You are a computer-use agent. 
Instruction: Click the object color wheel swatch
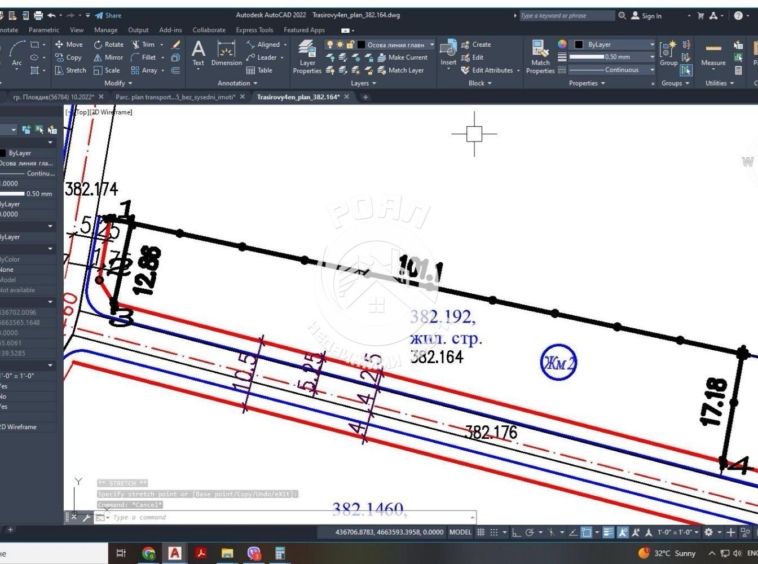click(x=562, y=44)
